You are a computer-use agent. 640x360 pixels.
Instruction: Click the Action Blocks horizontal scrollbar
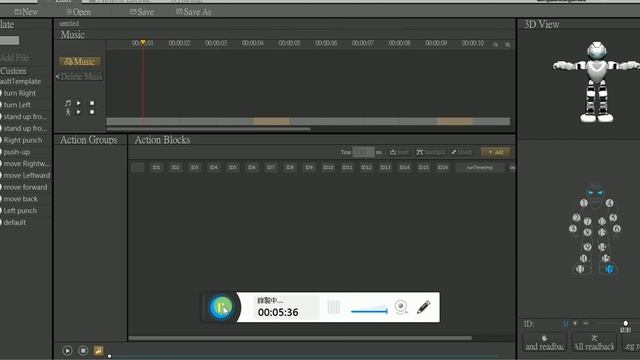pyautogui.click(x=300, y=338)
